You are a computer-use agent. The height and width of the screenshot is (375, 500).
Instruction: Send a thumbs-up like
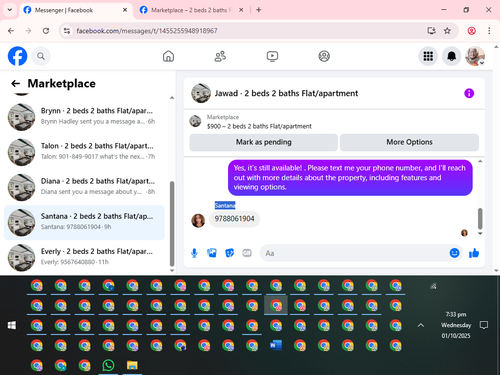(474, 253)
